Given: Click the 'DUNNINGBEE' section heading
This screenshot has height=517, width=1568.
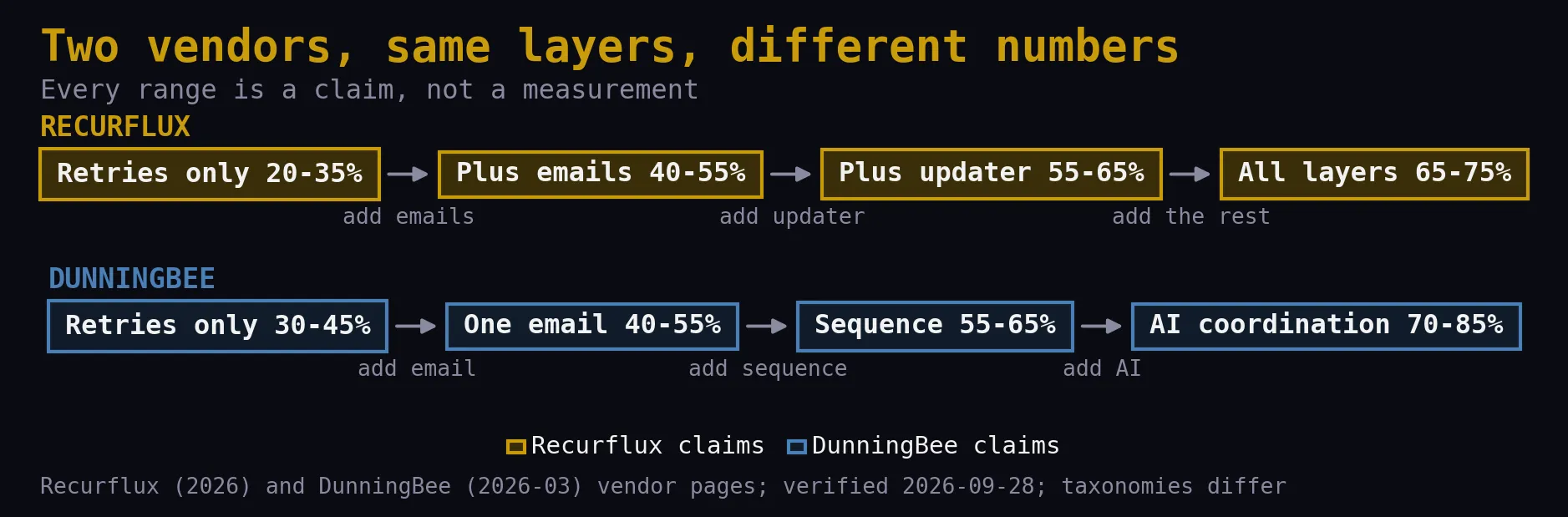Looking at the screenshot, I should pos(132,279).
